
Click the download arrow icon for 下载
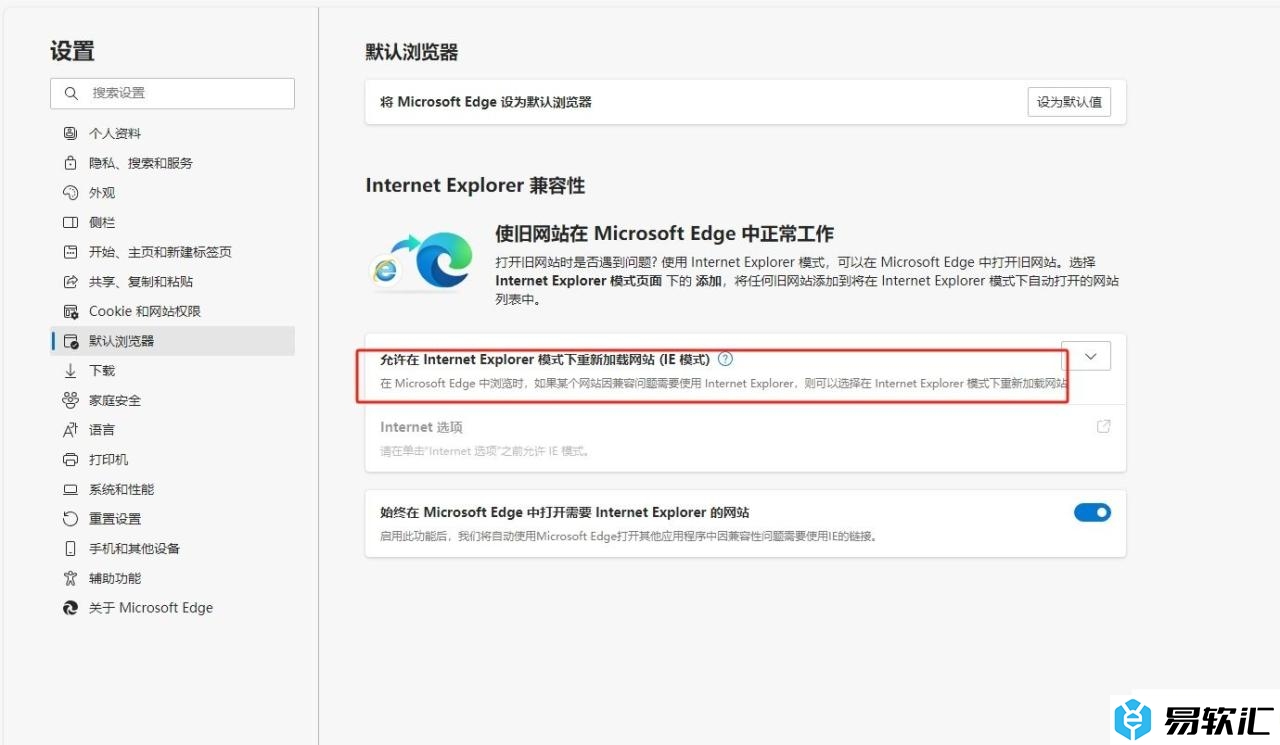pyautogui.click(x=70, y=371)
